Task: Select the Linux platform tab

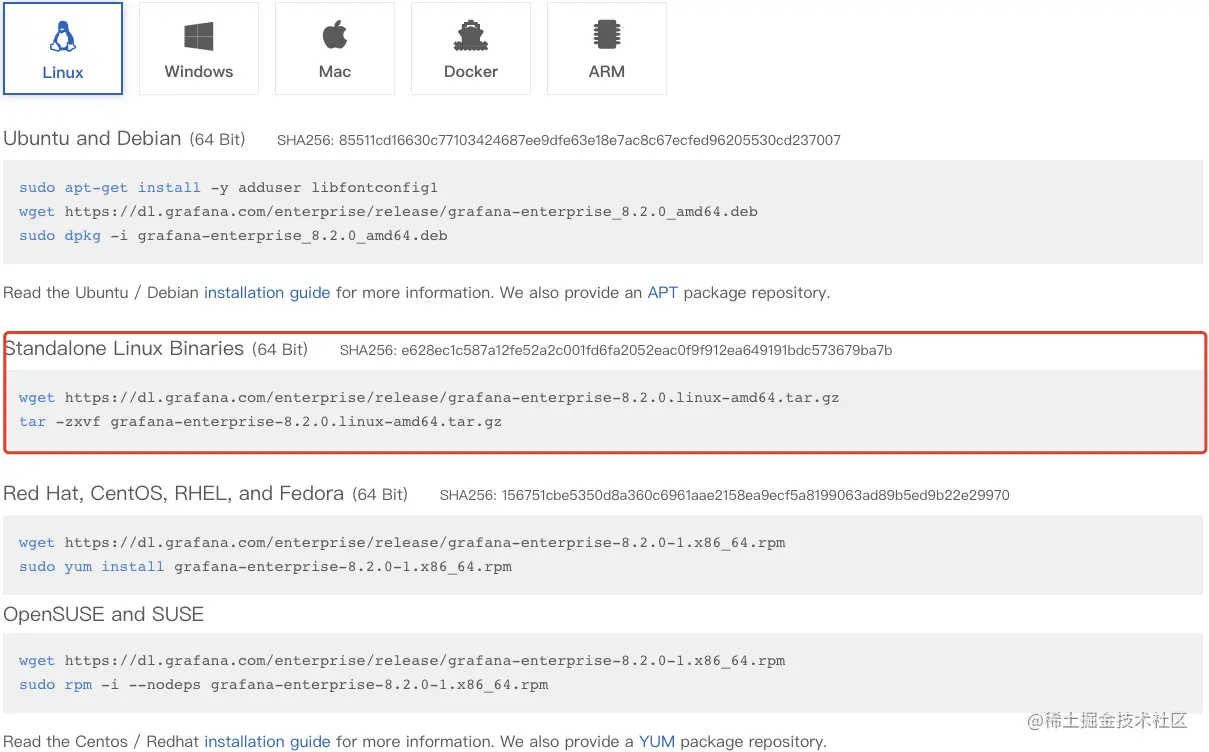Action: (x=63, y=48)
